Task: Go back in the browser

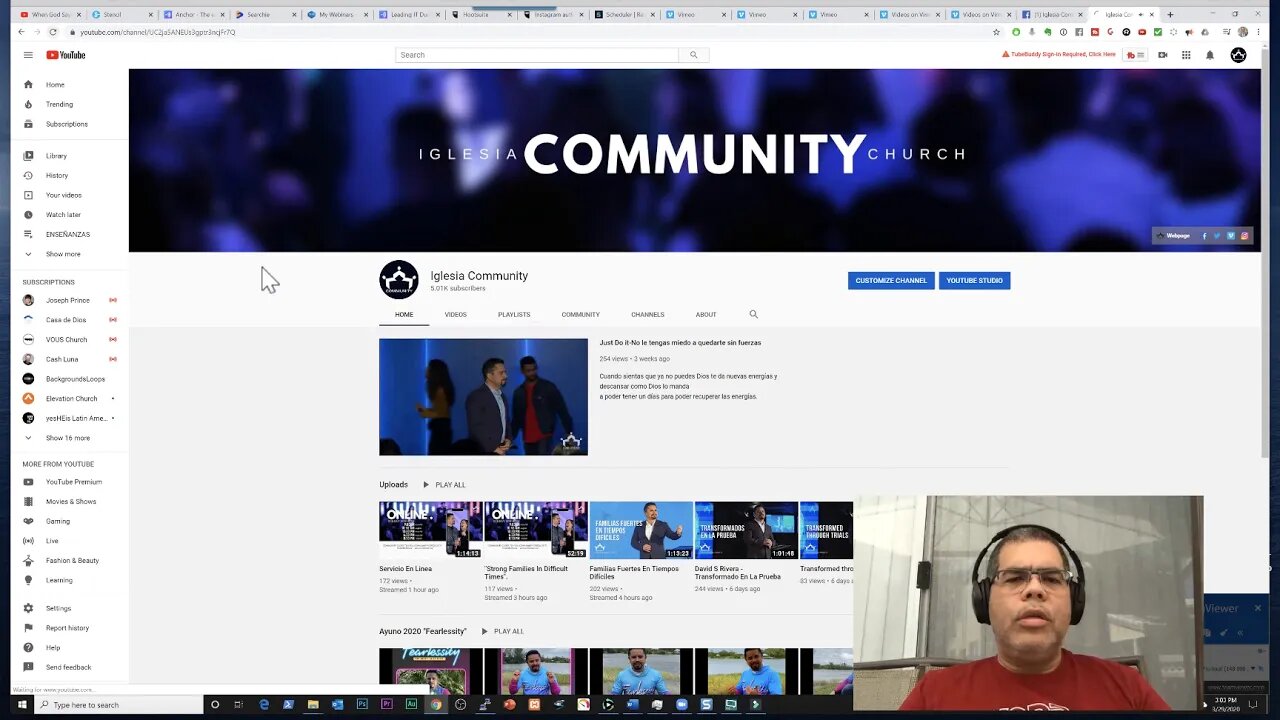Action: coord(21,32)
